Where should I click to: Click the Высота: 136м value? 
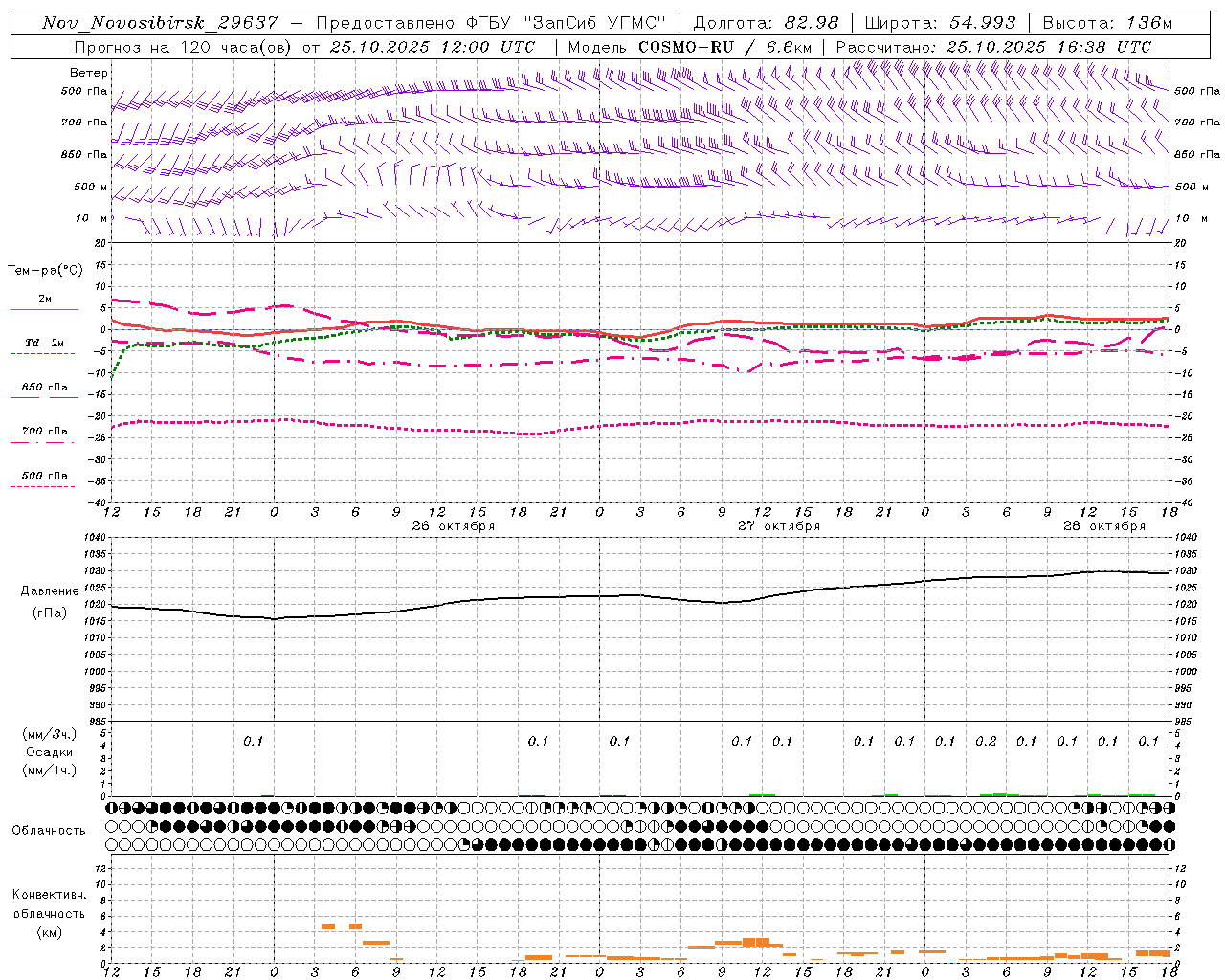point(1107,22)
